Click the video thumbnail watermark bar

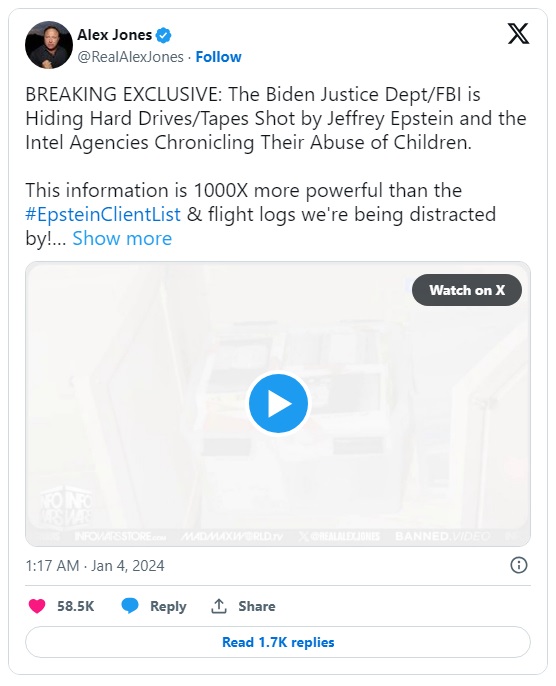point(278,536)
